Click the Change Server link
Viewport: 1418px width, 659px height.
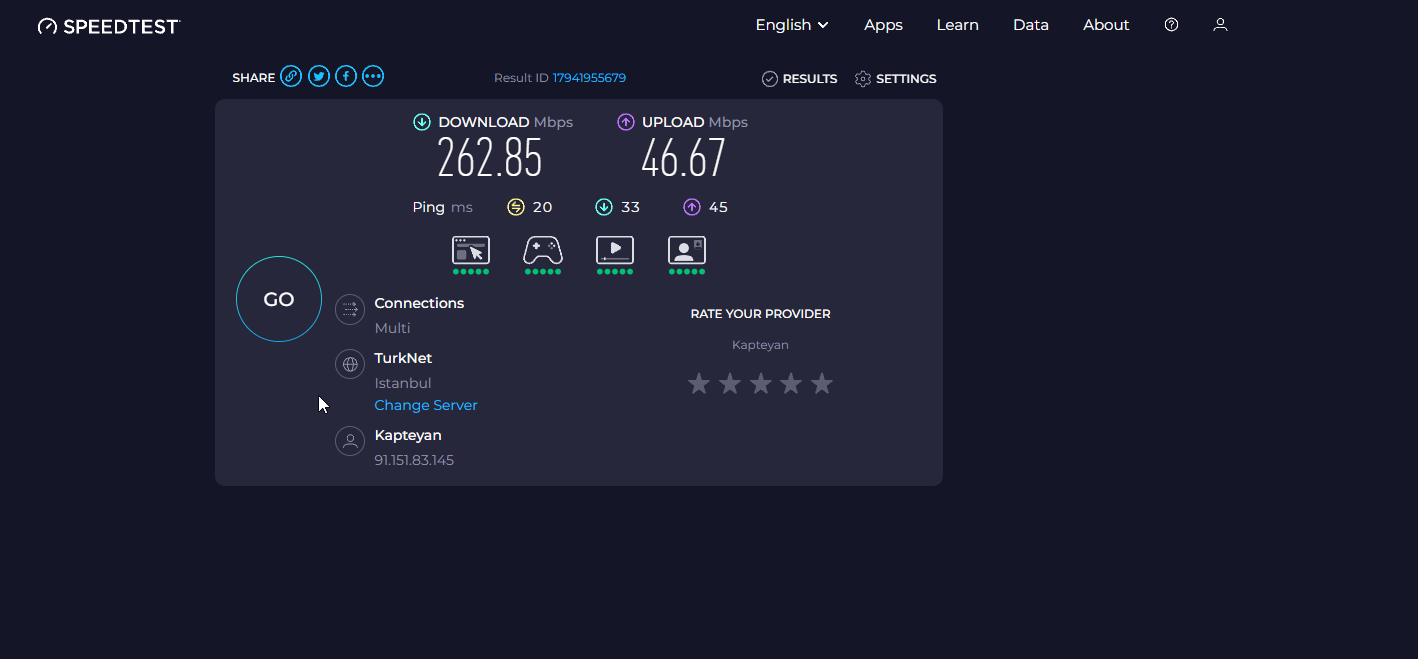coord(426,405)
